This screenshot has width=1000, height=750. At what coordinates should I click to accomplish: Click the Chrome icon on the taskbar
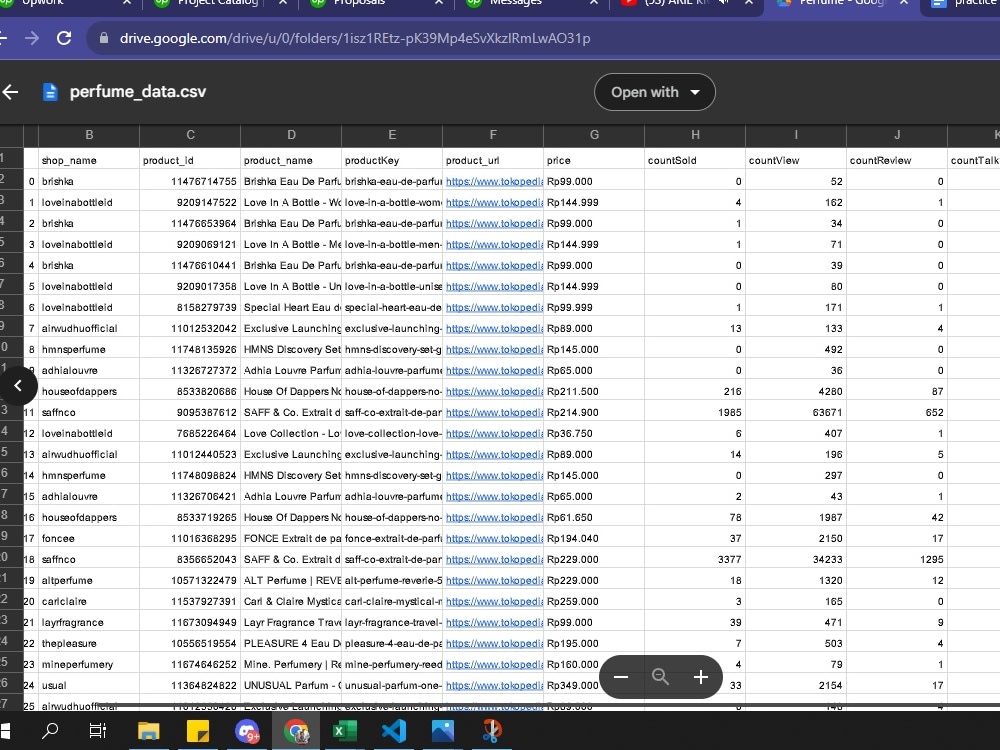click(x=296, y=730)
